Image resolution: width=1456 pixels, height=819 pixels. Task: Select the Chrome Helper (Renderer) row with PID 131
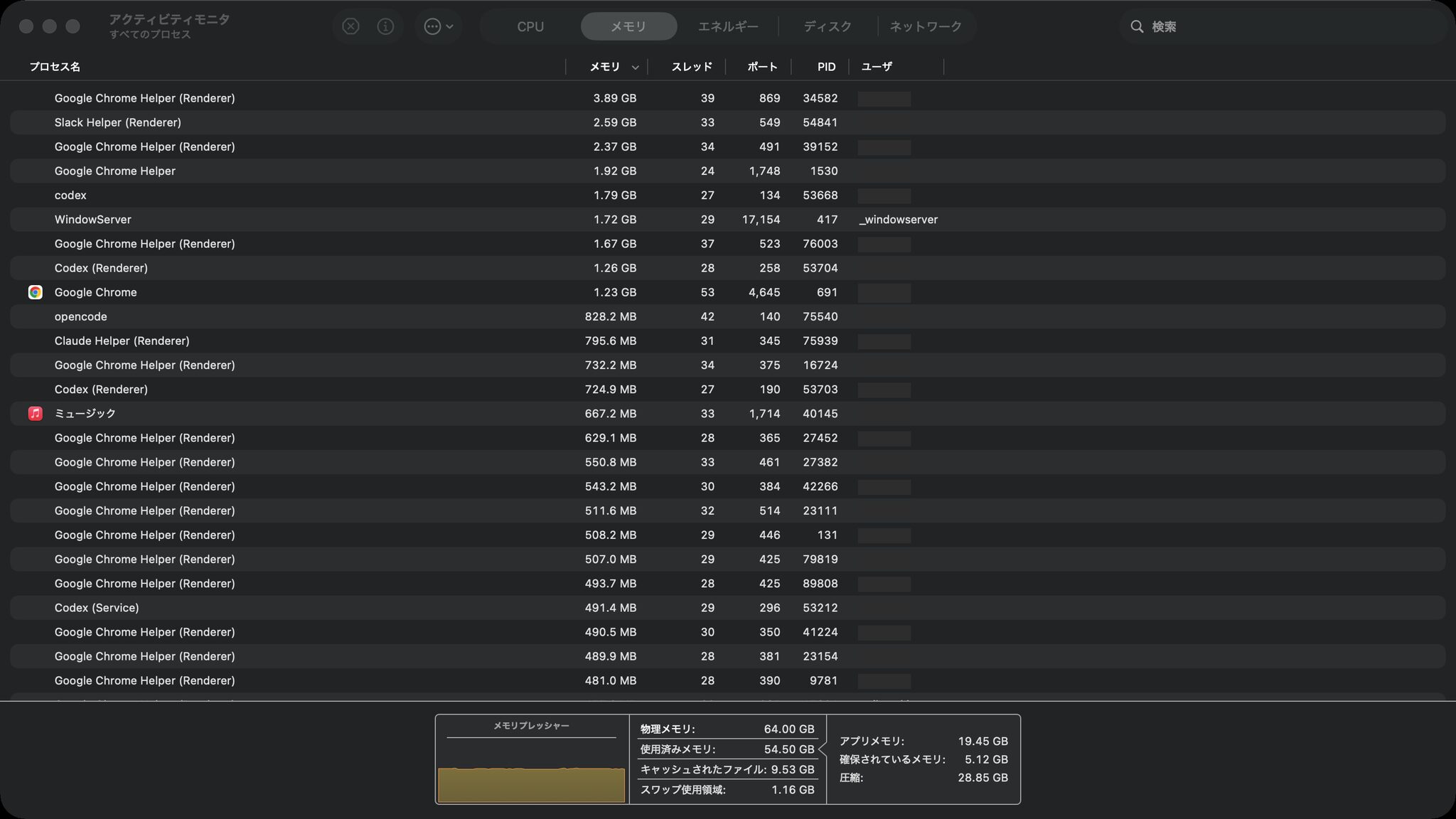tap(727, 535)
